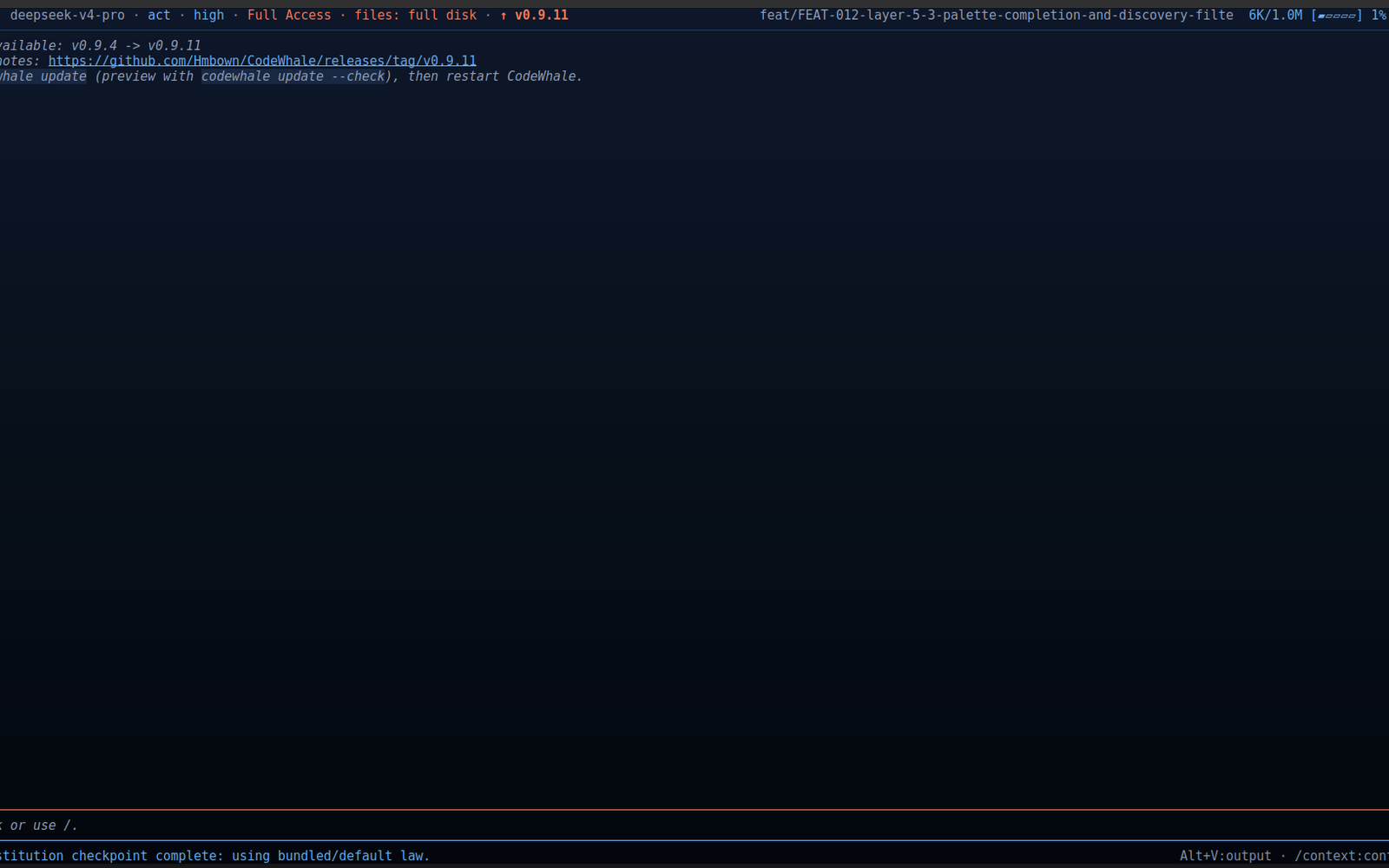
Task: Click the 'high' reasoning level label
Action: 209,16
